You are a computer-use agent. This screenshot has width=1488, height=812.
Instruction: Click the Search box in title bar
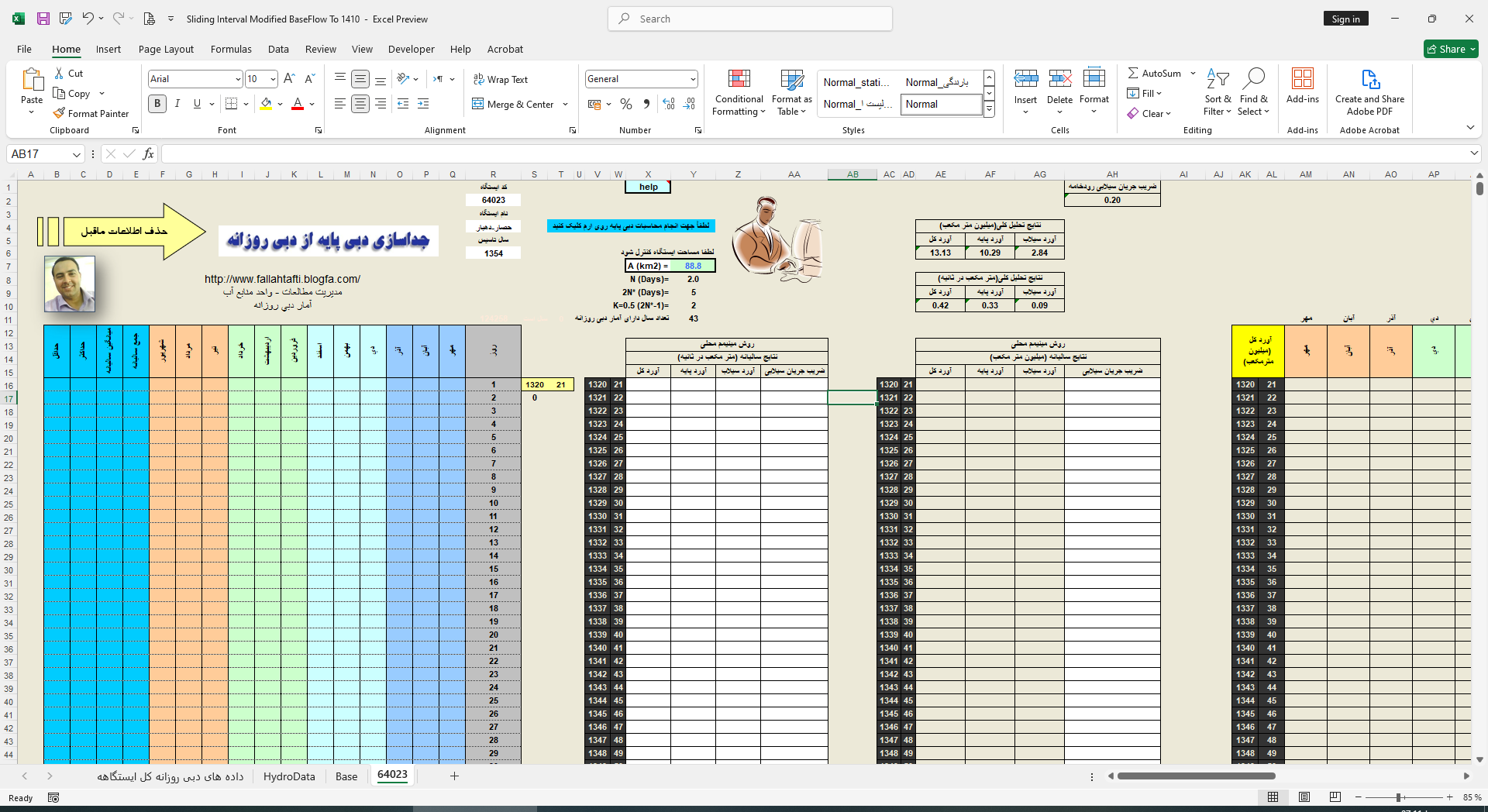pos(750,19)
